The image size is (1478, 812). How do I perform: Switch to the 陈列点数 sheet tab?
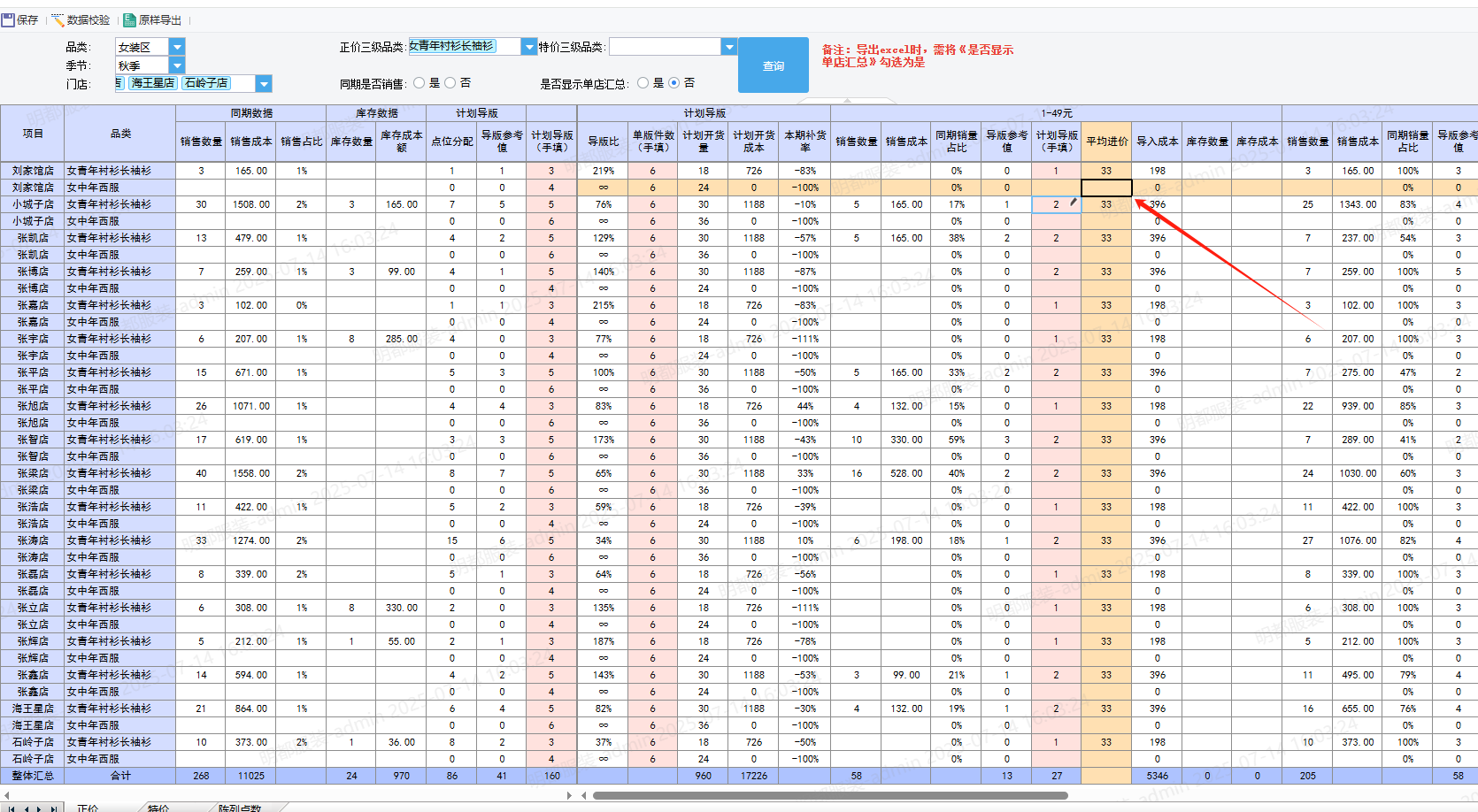coord(240,808)
